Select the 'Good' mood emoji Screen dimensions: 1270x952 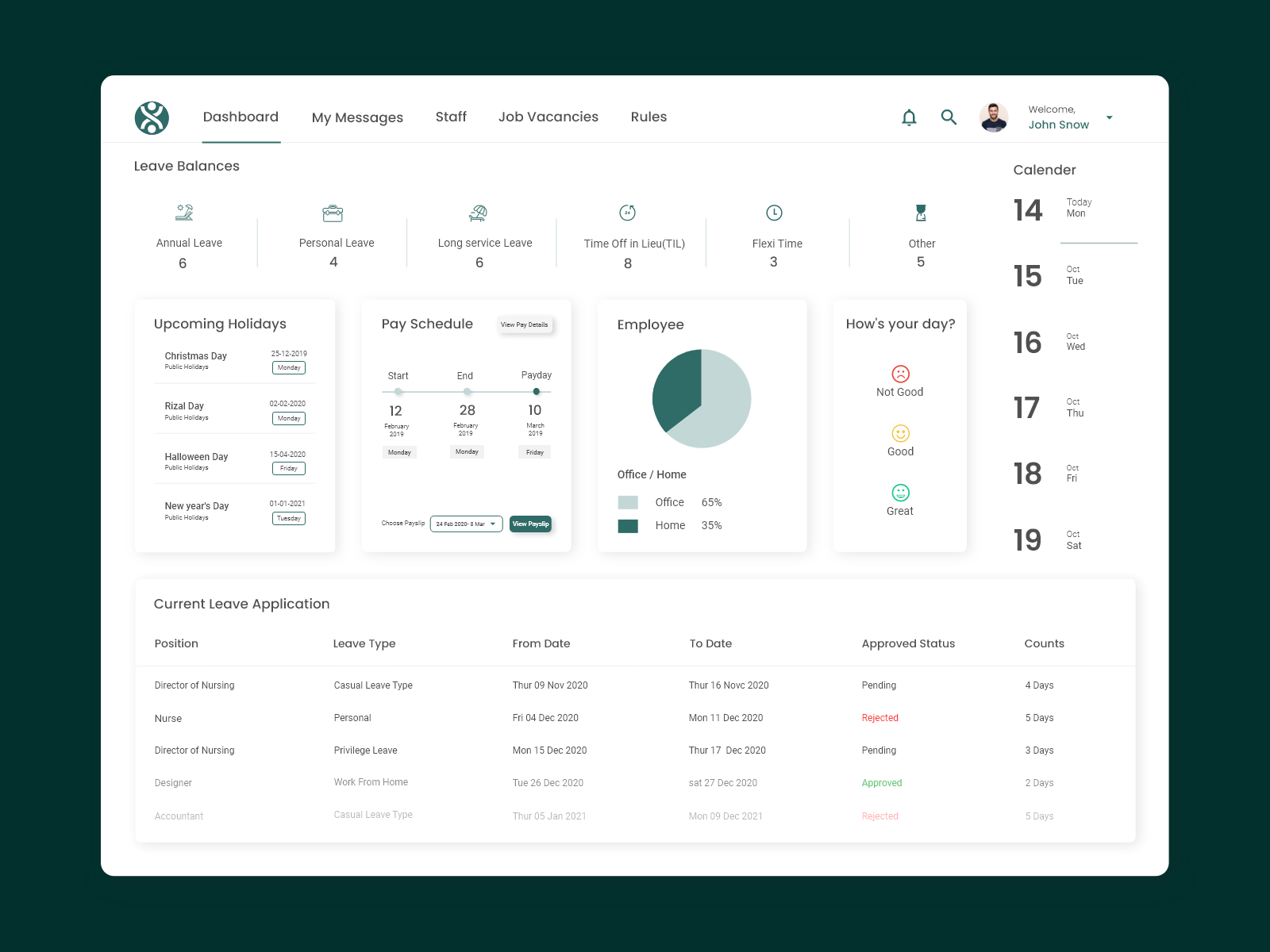click(899, 433)
